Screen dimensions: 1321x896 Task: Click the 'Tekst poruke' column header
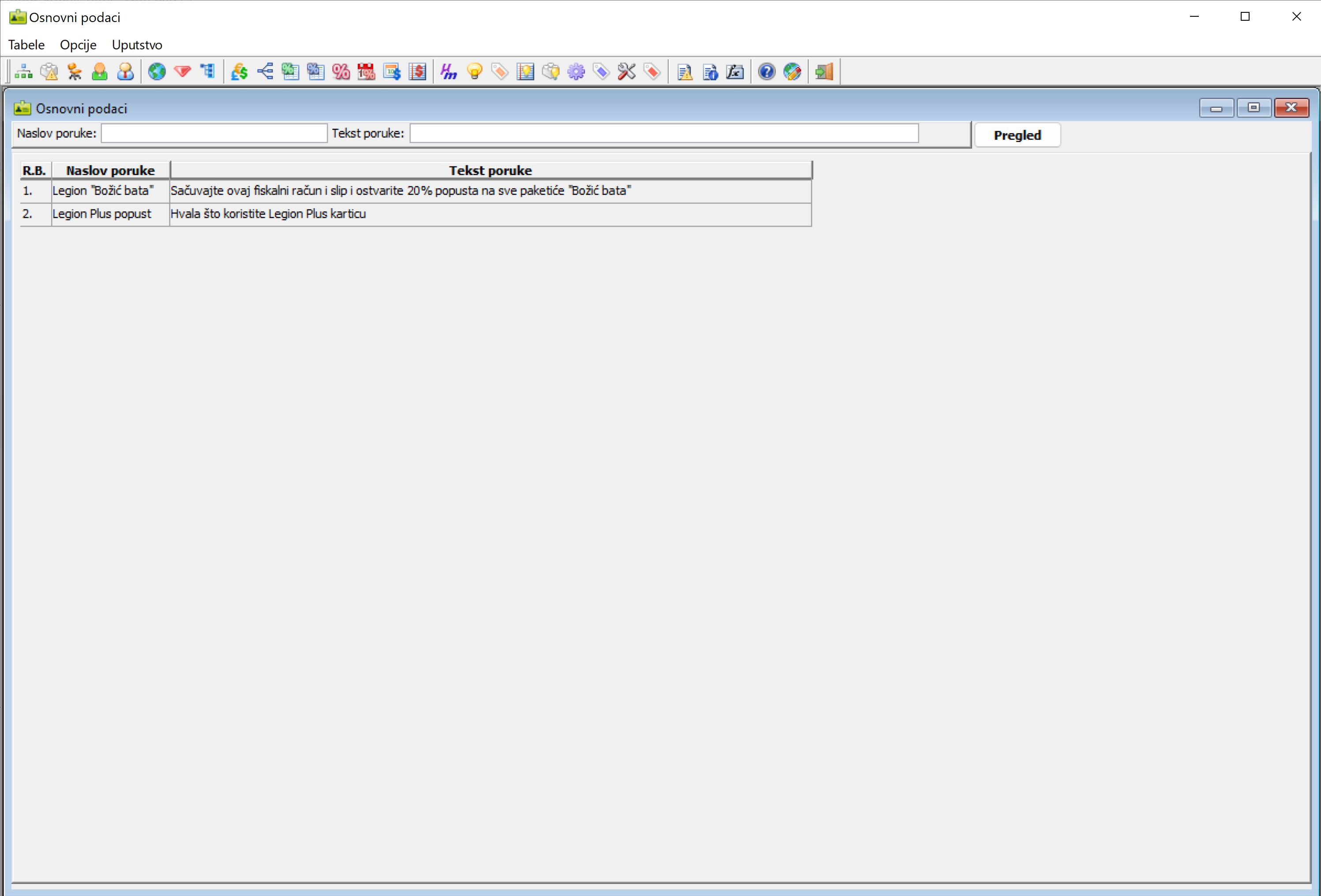point(490,171)
